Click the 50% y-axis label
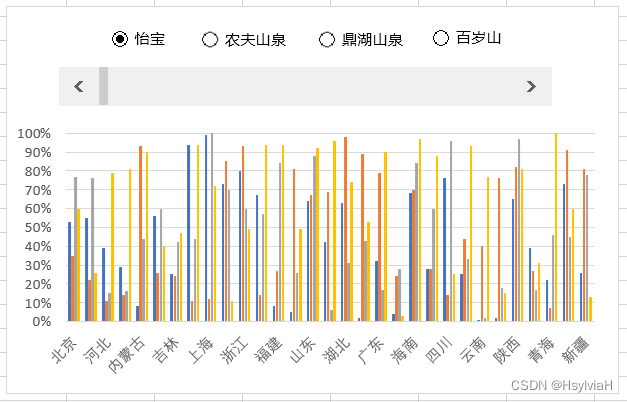The width and height of the screenshot is (627, 402). [38, 228]
